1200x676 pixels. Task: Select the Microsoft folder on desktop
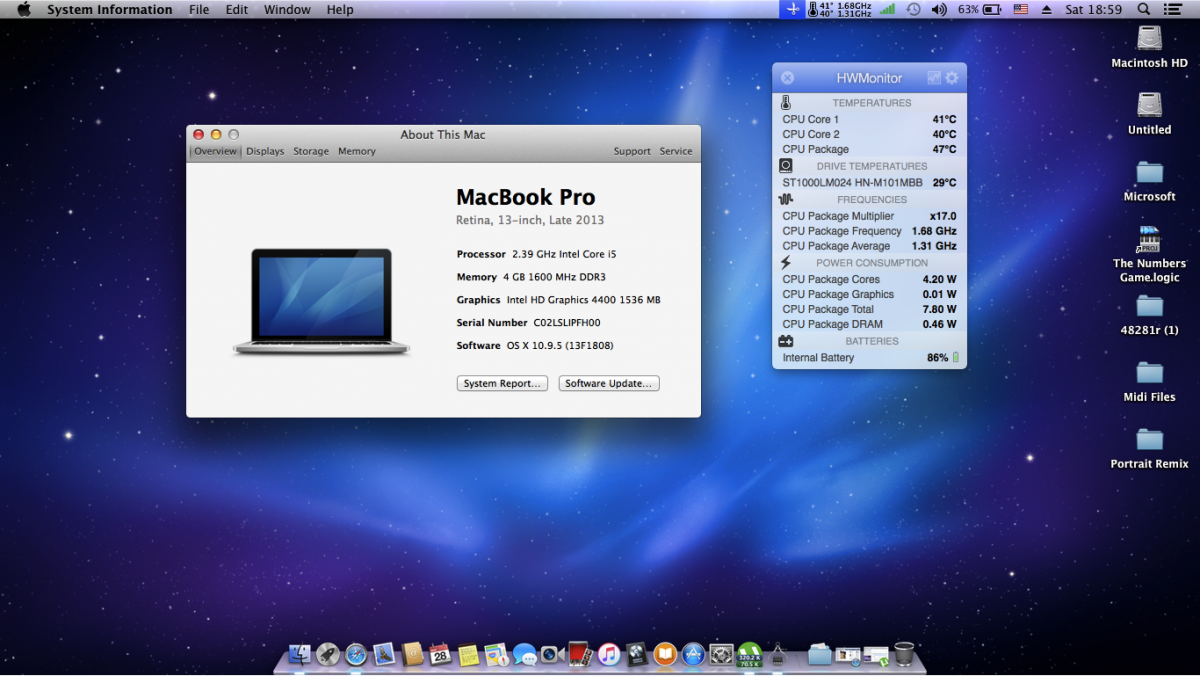[1150, 180]
